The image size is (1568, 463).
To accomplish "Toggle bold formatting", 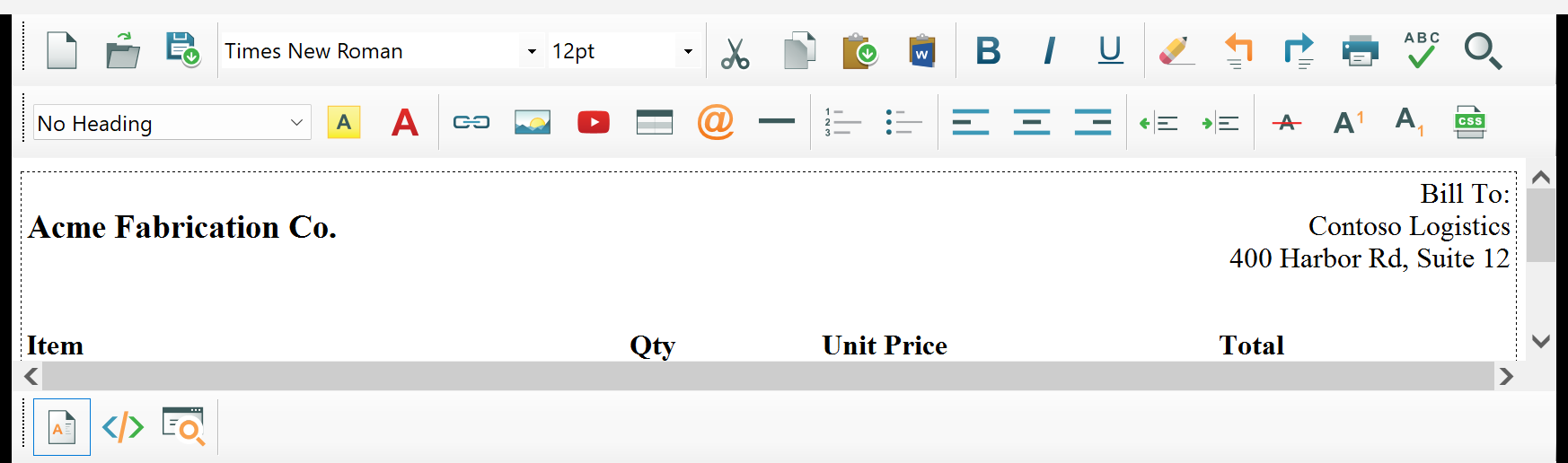I will [988, 50].
